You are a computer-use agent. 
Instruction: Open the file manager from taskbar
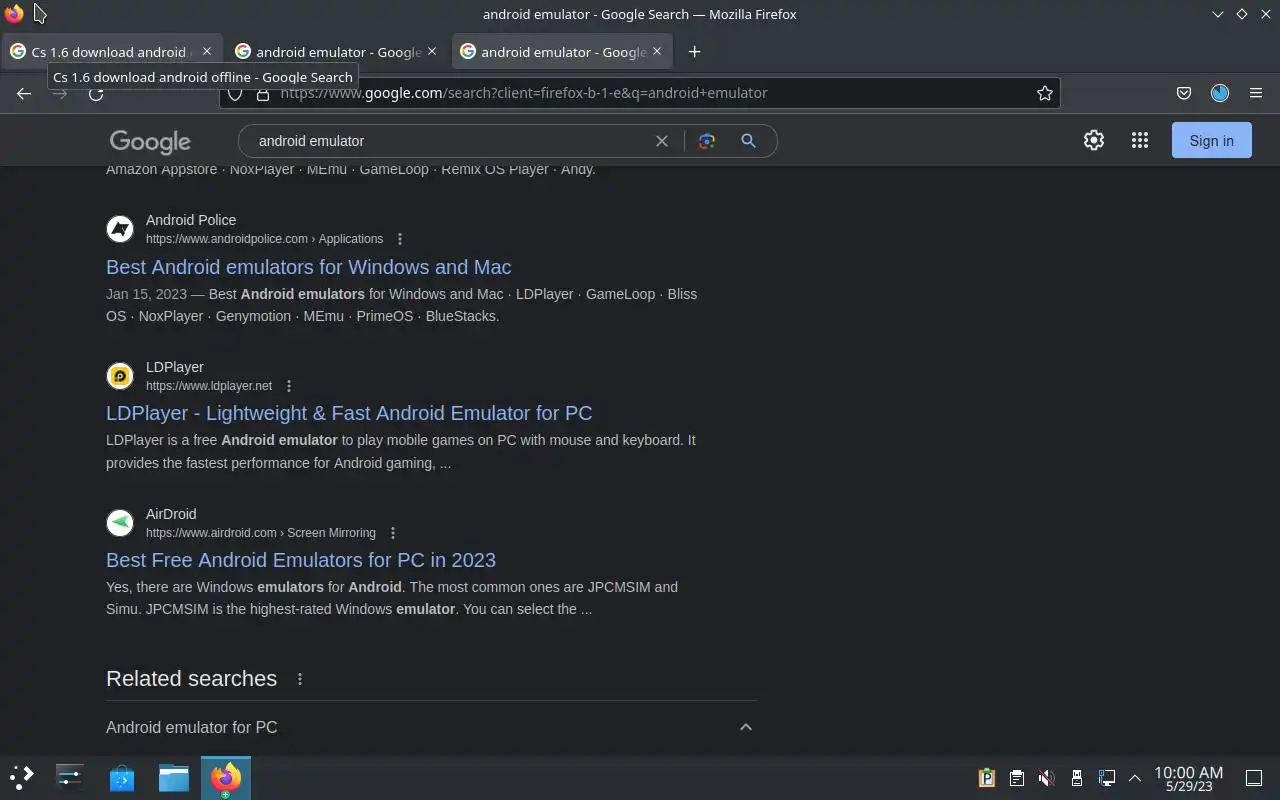(x=174, y=777)
